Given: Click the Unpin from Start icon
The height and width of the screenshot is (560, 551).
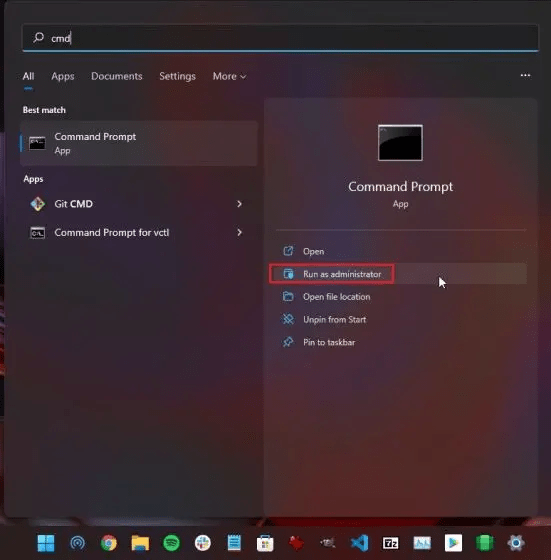Looking at the screenshot, I should 288,319.
